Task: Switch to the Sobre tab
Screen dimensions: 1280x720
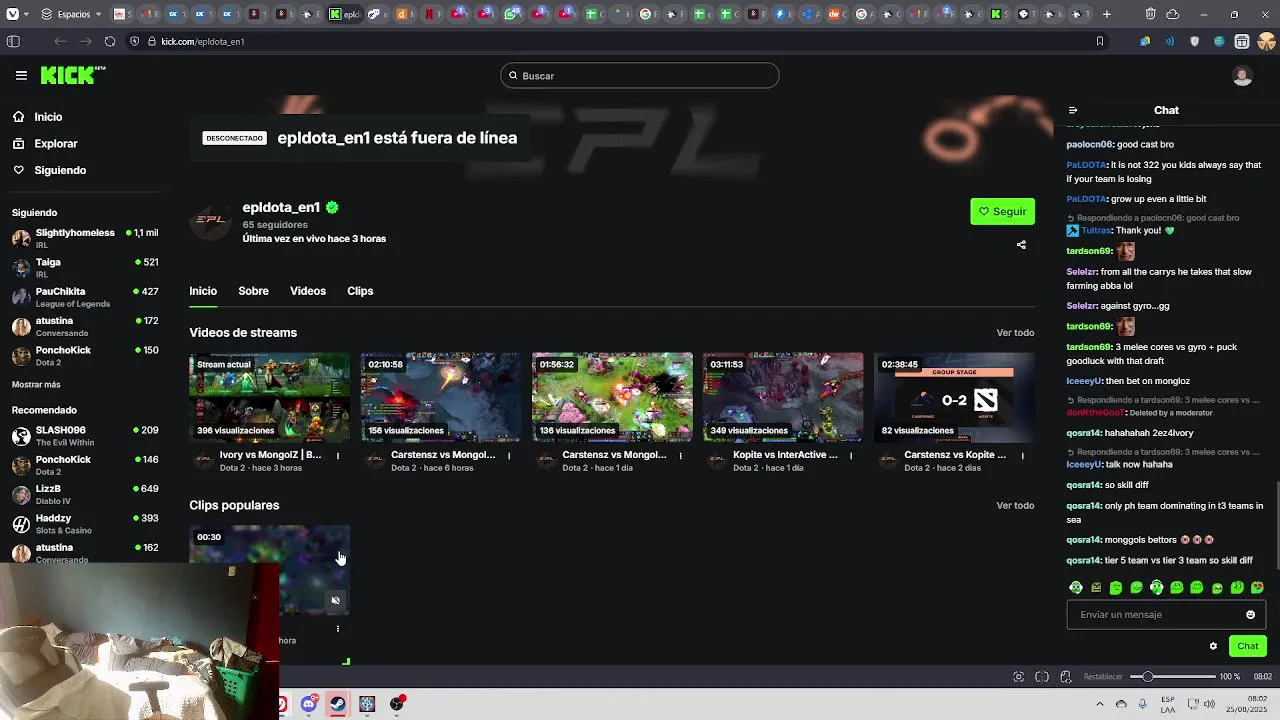Action: (x=253, y=291)
